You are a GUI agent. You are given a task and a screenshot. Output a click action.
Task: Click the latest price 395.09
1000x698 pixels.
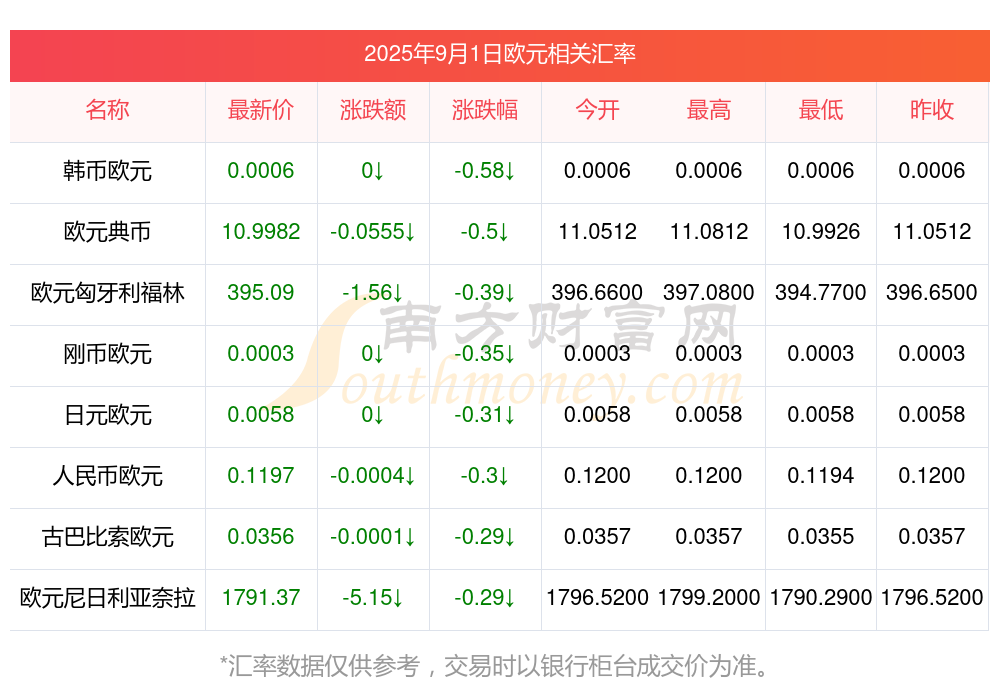261,293
